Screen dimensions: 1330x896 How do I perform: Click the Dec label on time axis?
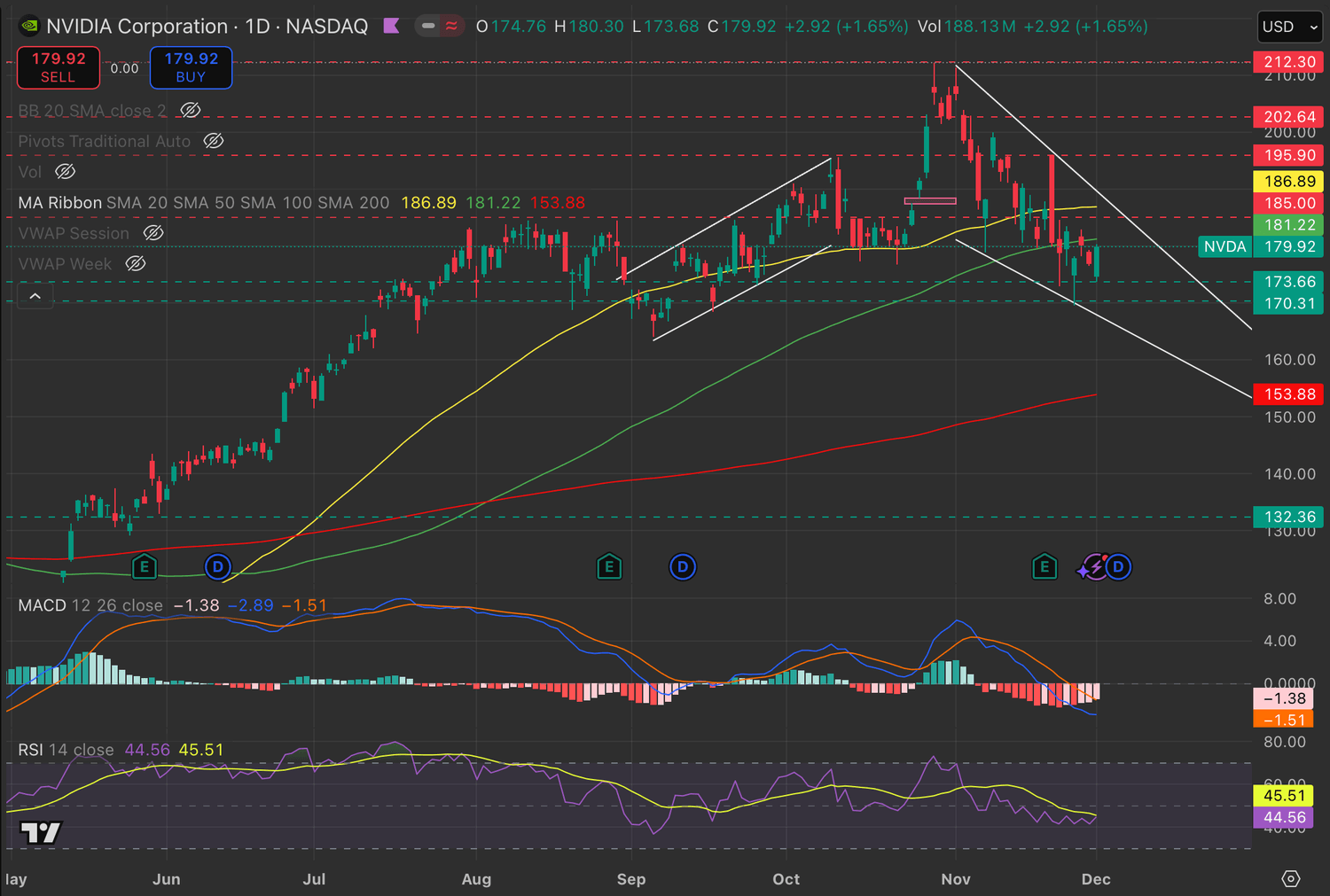coord(1096,879)
